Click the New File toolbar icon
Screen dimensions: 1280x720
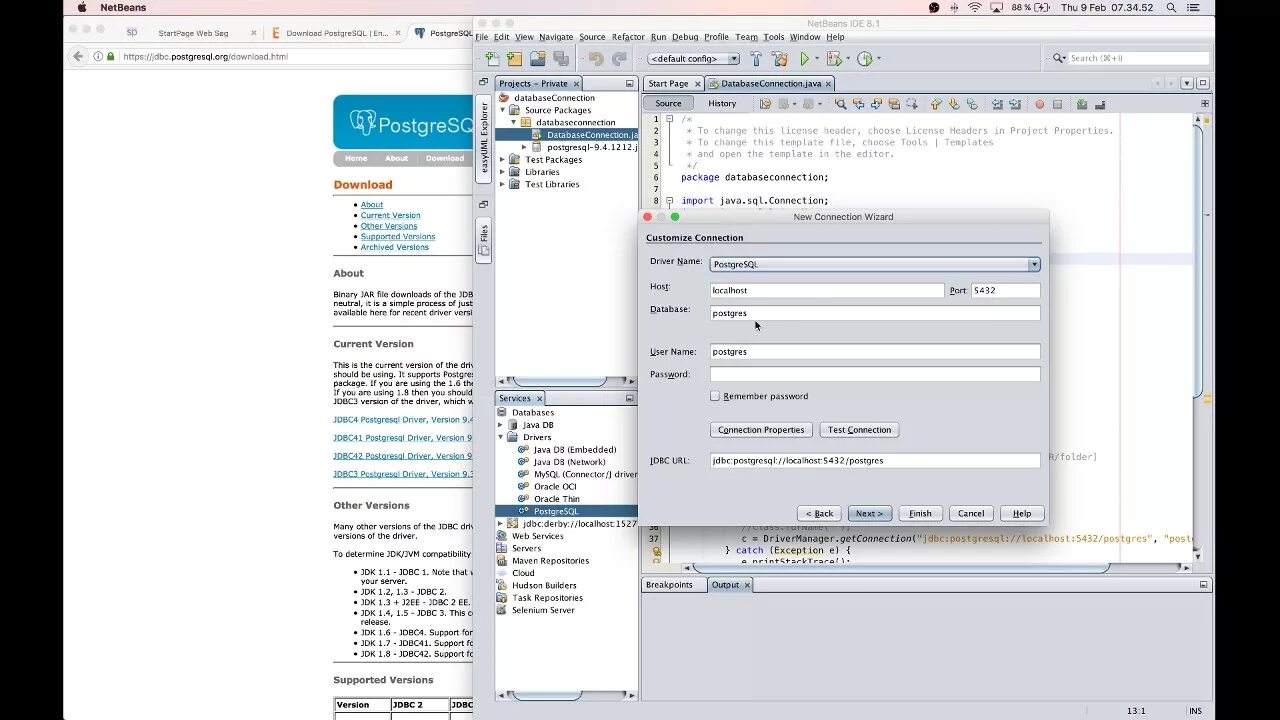point(492,59)
